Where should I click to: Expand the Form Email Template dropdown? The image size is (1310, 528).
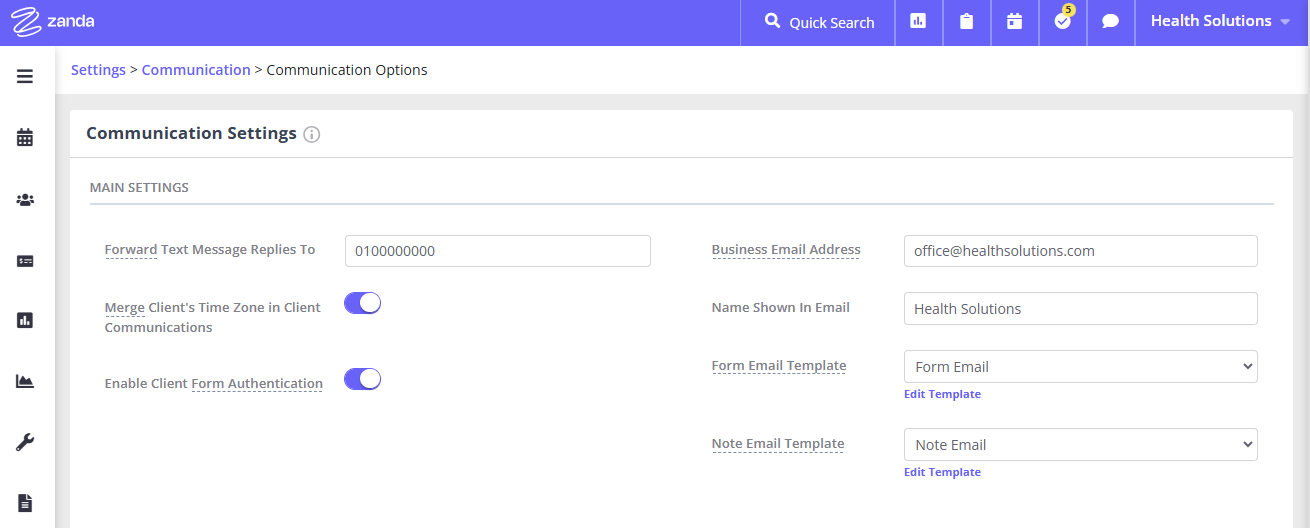(x=1080, y=367)
